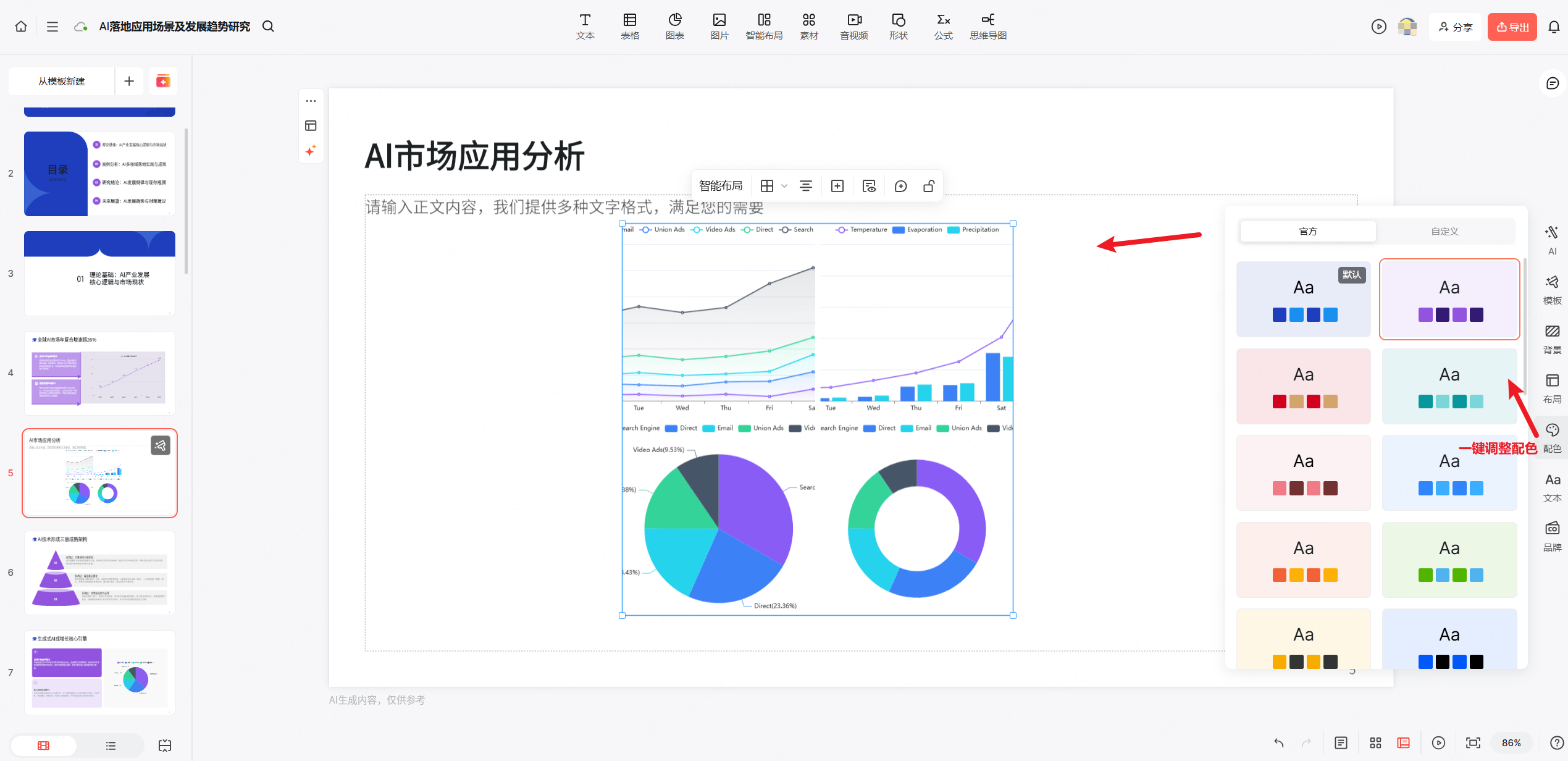Image resolution: width=1568 pixels, height=761 pixels.
Task: Switch to the 官方 tab
Action: point(1308,232)
